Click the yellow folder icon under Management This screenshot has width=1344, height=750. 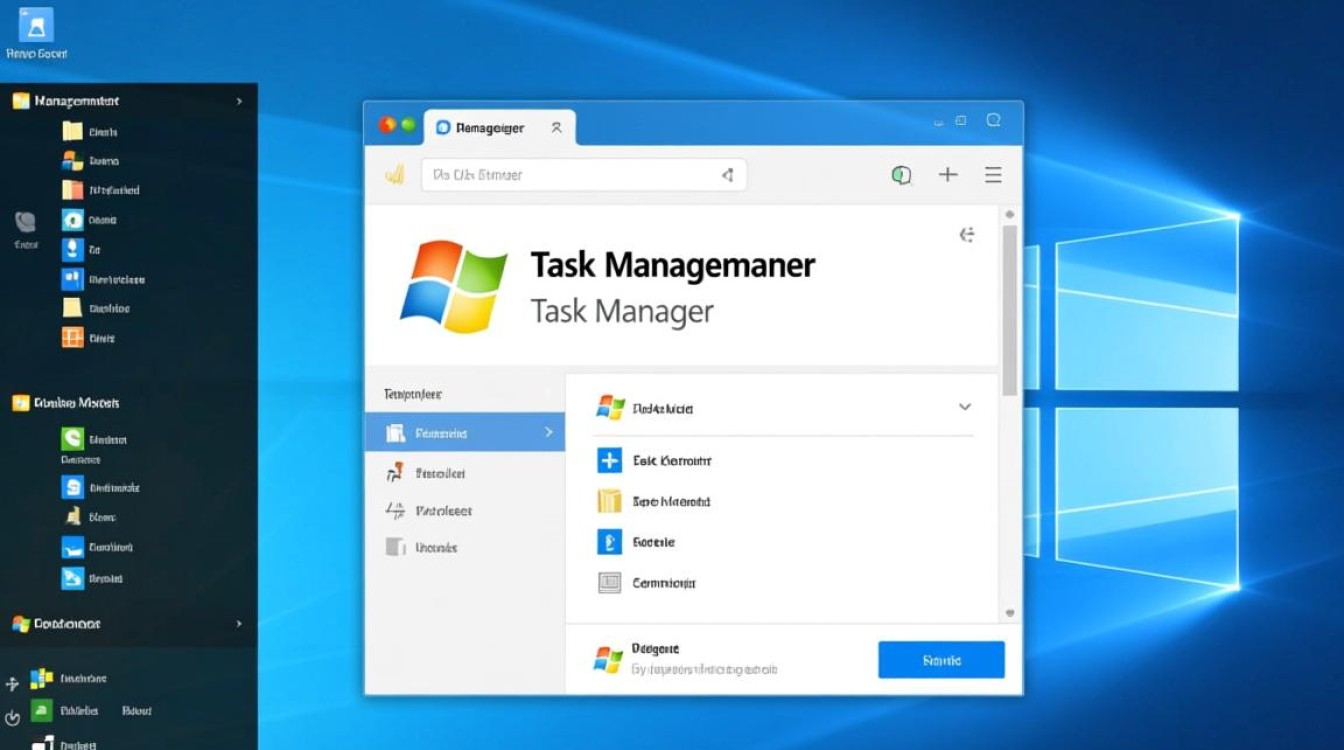coord(72,131)
